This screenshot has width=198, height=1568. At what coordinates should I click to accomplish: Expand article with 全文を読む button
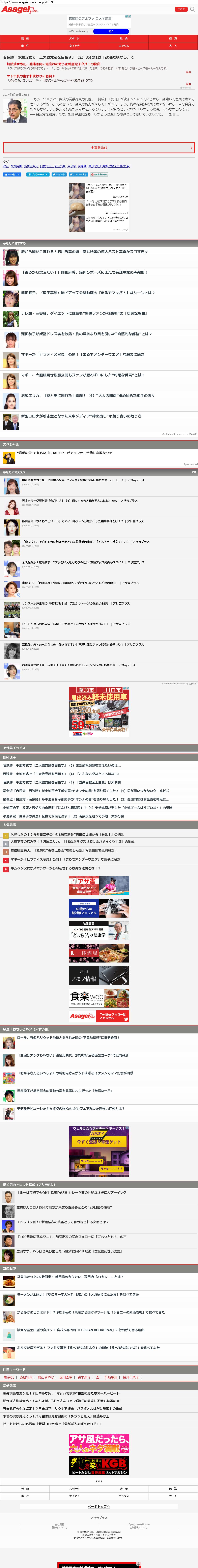coord(99,147)
